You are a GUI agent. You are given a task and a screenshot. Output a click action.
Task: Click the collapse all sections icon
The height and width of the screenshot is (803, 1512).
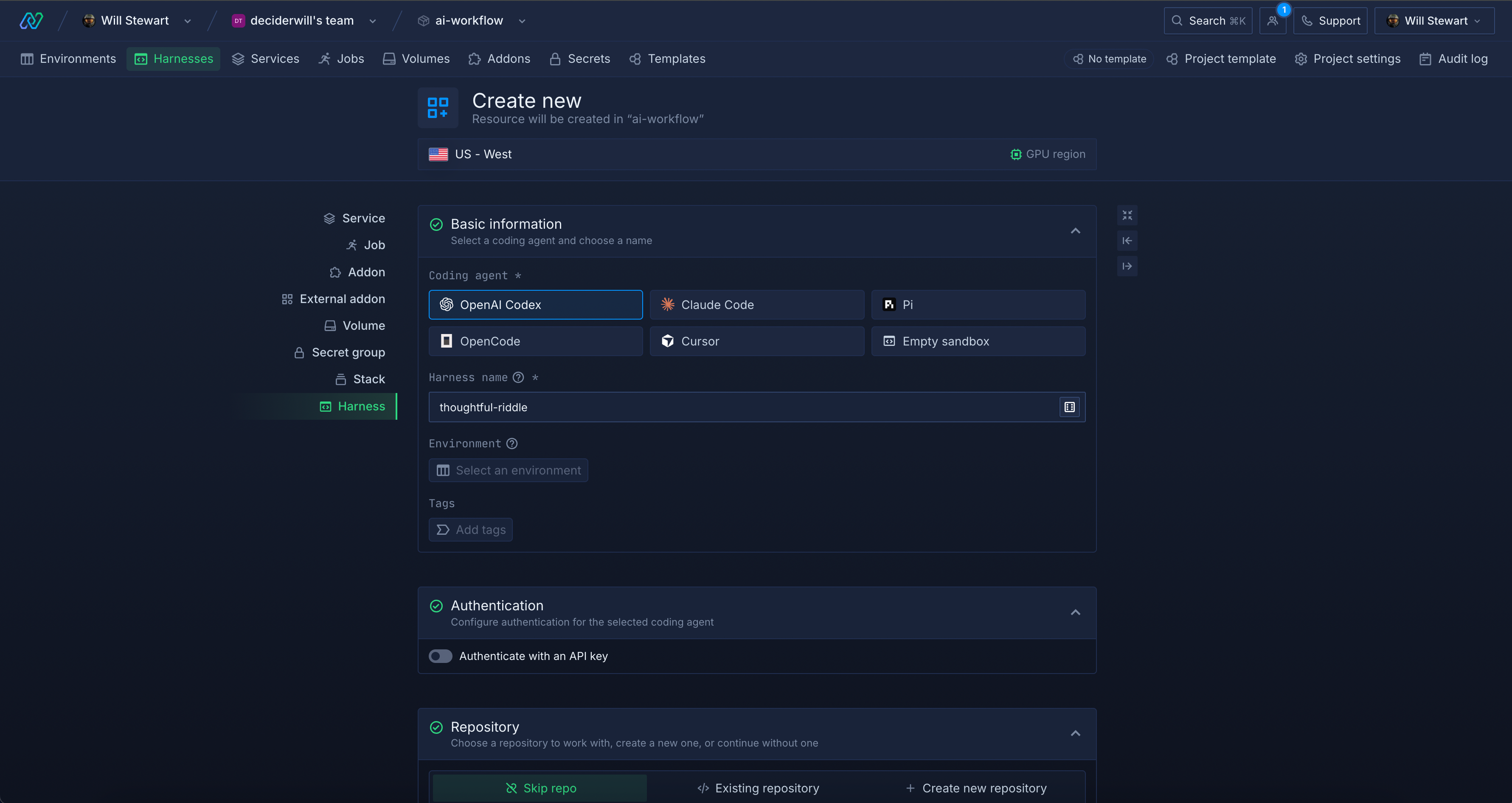[x=1127, y=216]
